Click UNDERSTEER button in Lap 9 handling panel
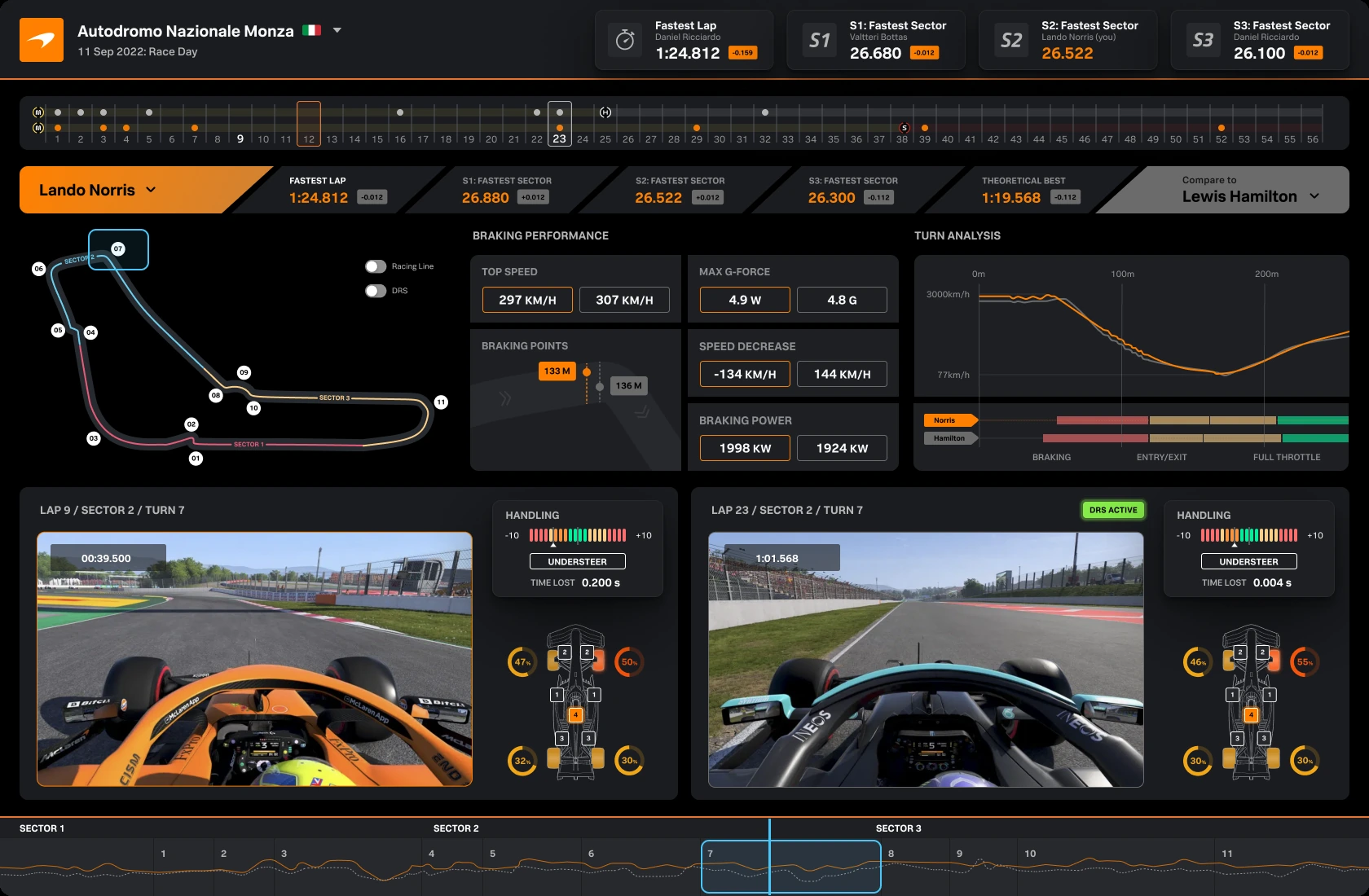The width and height of the screenshot is (1369, 896). (x=578, y=561)
